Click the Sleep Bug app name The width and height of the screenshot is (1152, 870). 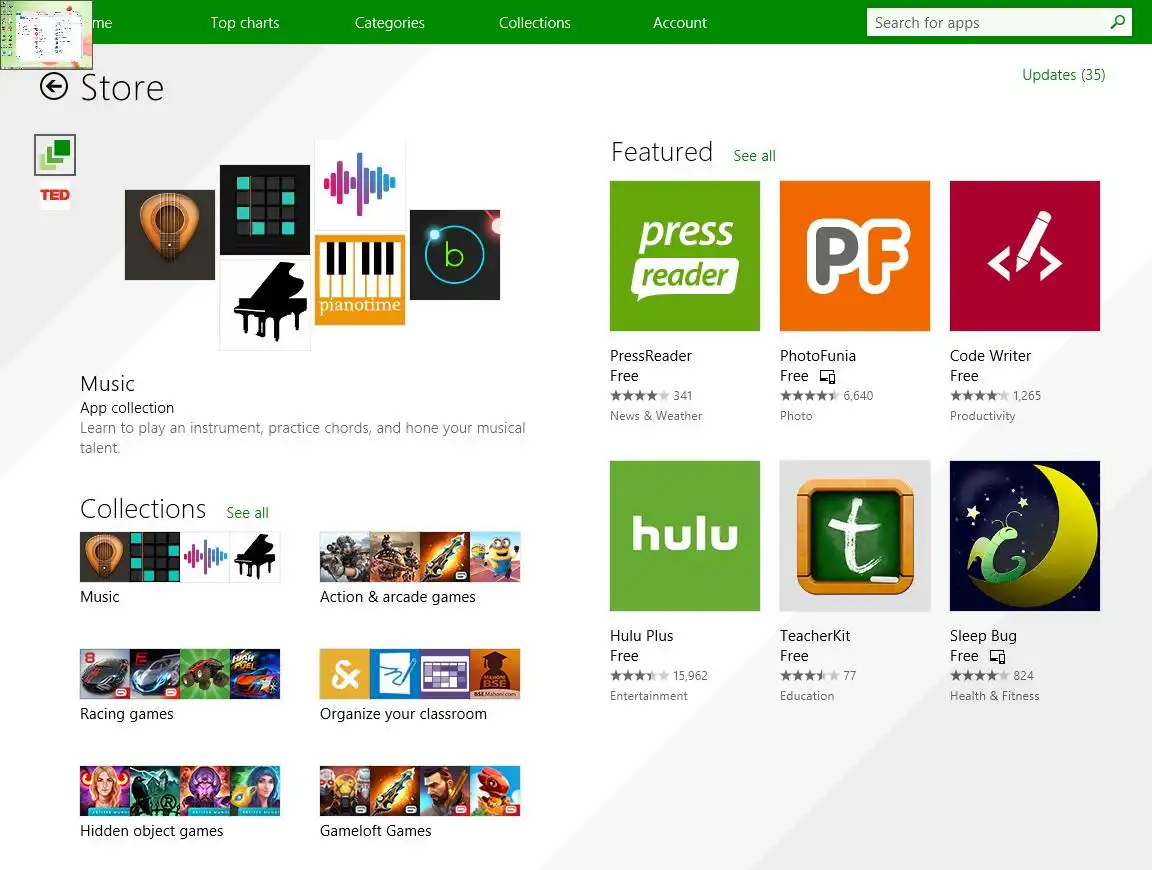pyautogui.click(x=983, y=636)
